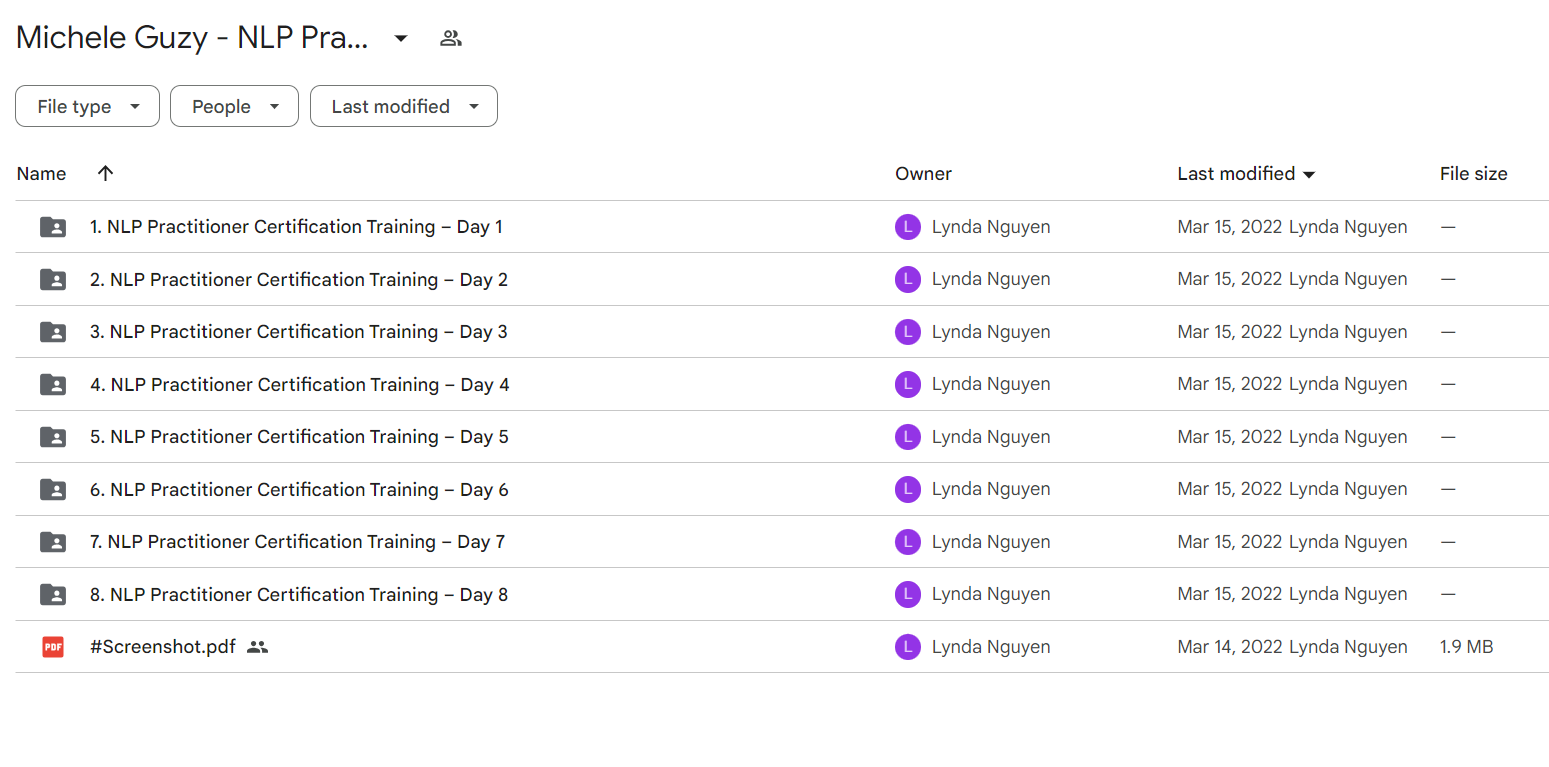Viewport: 1549px width, 767px height.
Task: Click the folder title 'Michele Guzy - NLP Pra...'
Action: [192, 39]
